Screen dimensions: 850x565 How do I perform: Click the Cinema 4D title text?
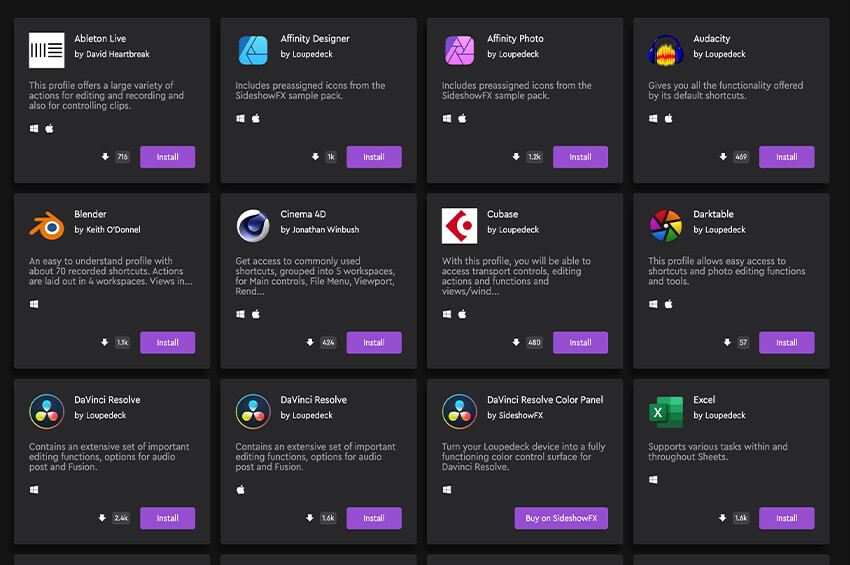click(303, 214)
